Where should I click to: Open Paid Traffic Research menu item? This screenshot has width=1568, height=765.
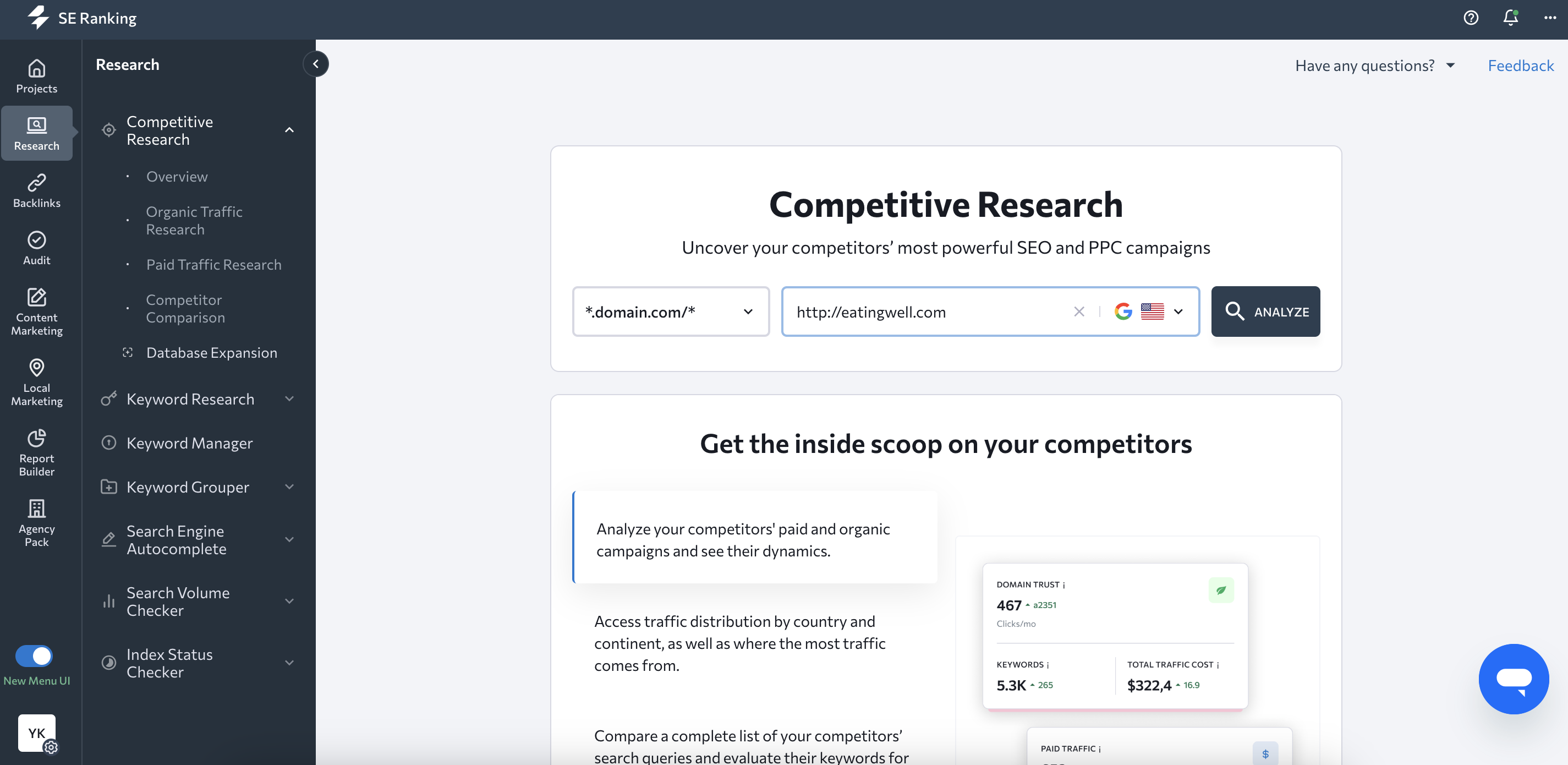213,264
